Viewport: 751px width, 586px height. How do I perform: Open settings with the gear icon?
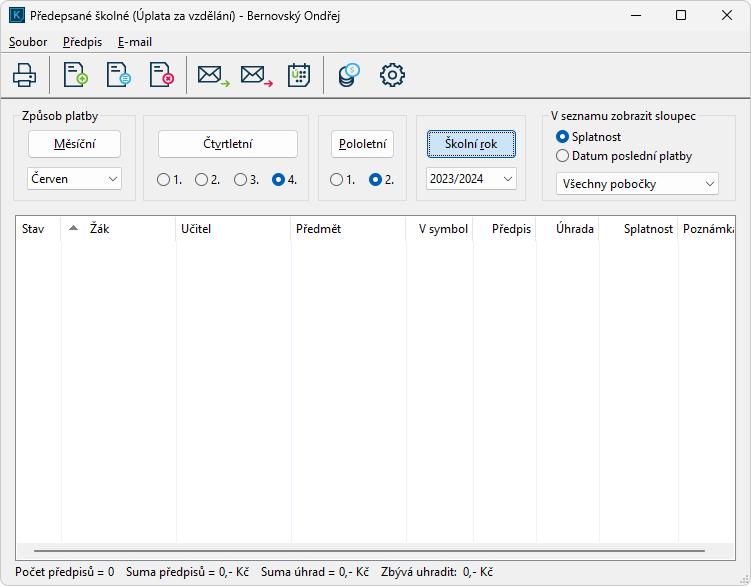point(392,75)
